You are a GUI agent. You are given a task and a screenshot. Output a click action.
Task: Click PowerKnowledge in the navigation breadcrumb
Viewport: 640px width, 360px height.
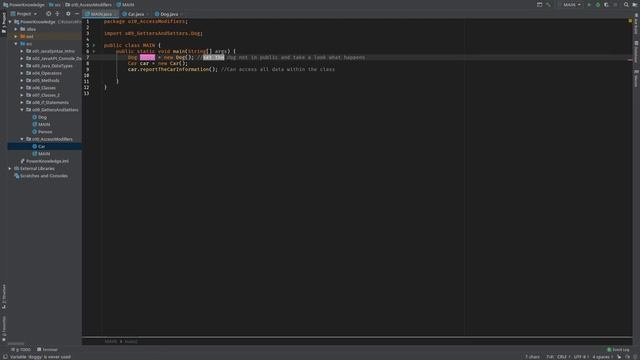pyautogui.click(x=24, y=5)
